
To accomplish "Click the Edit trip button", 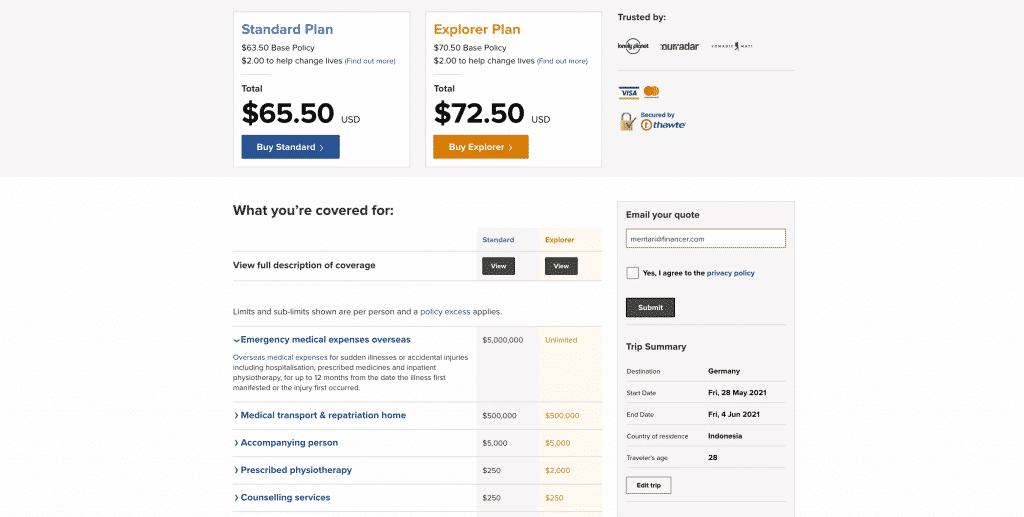I will 648,486.
